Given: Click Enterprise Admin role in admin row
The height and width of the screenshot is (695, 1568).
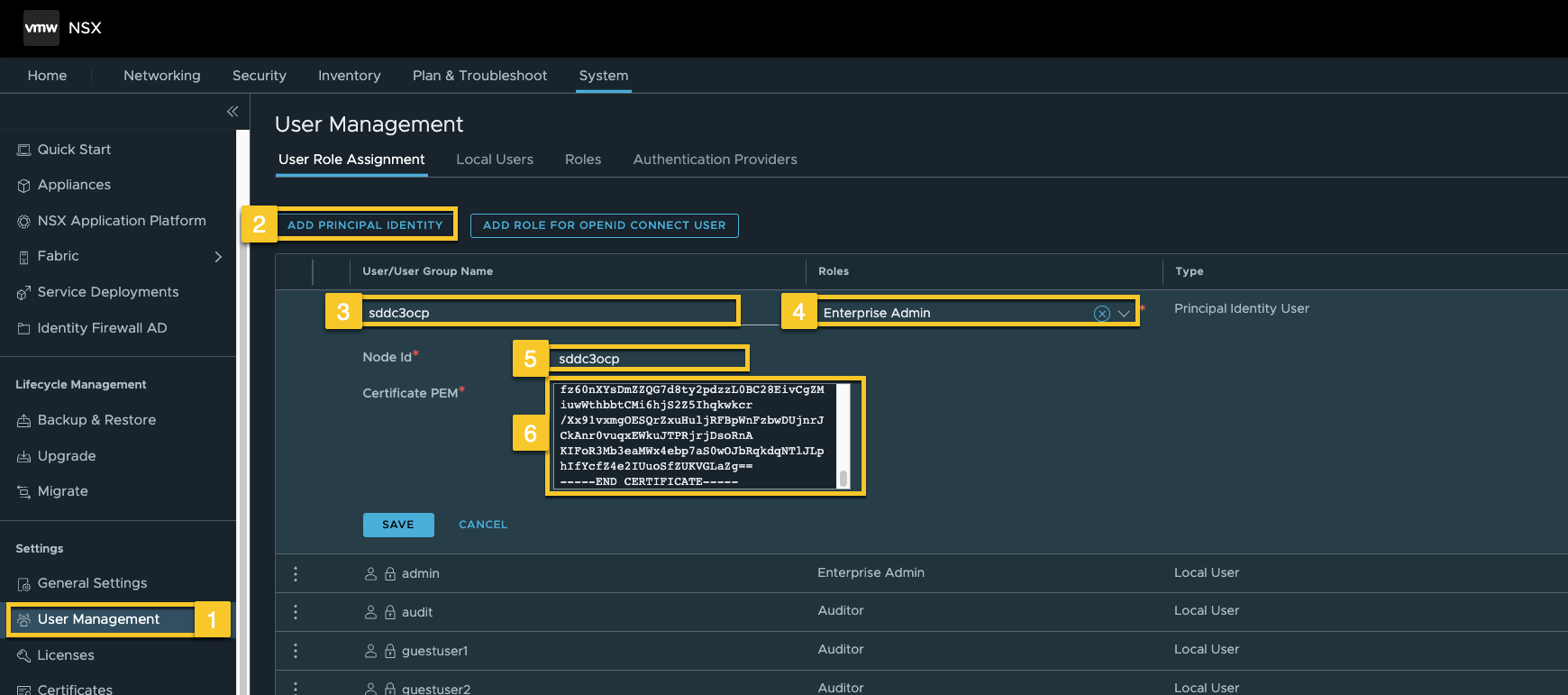Looking at the screenshot, I should pyautogui.click(x=871, y=572).
